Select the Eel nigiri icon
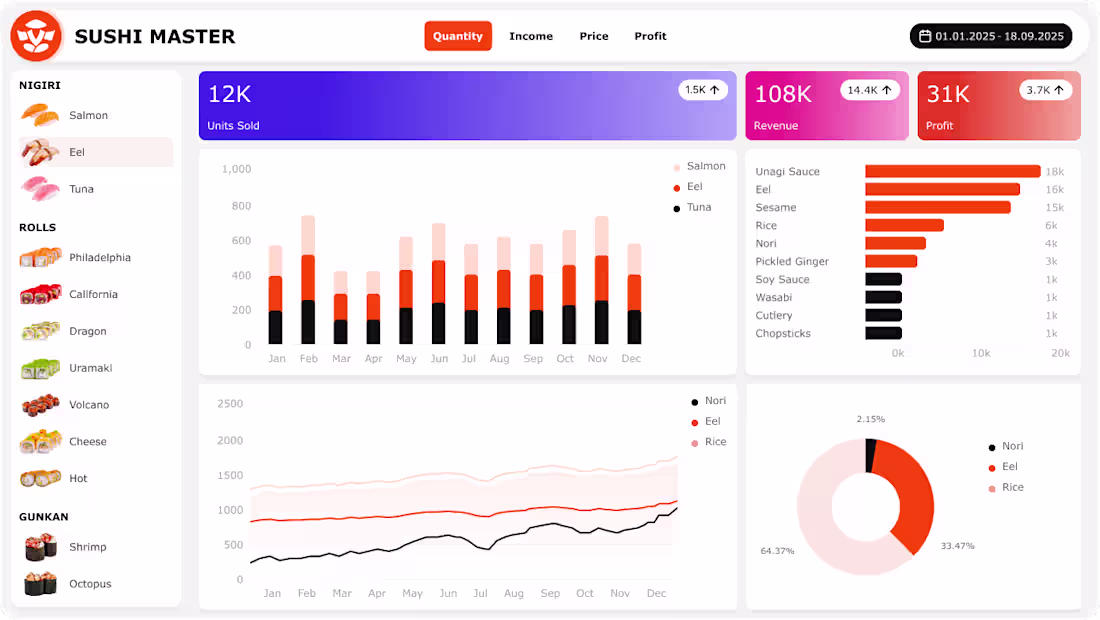The width and height of the screenshot is (1100, 620). point(39,152)
